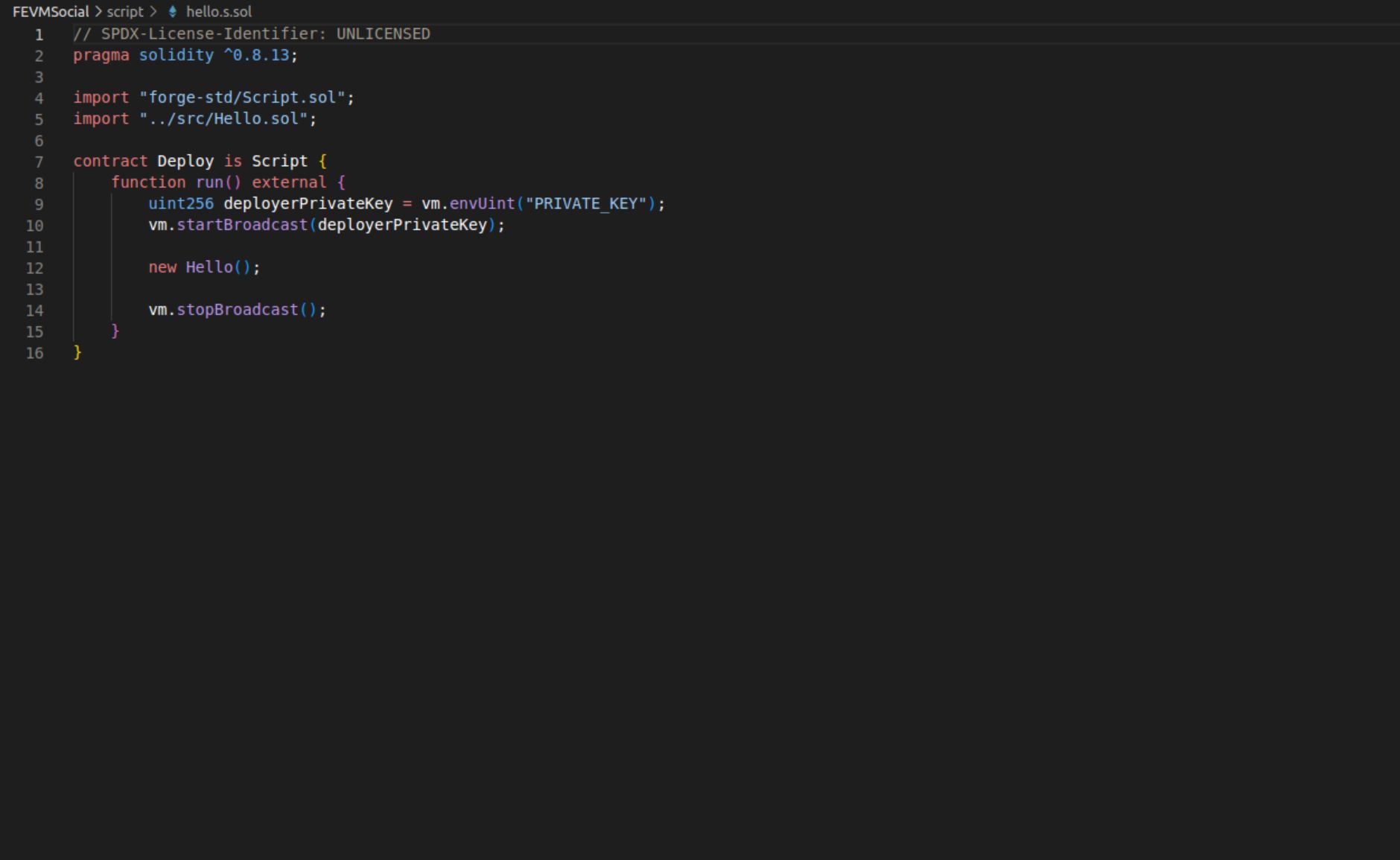The height and width of the screenshot is (860, 1400).
Task: Open the script breadcrumb folder
Action: (x=125, y=12)
